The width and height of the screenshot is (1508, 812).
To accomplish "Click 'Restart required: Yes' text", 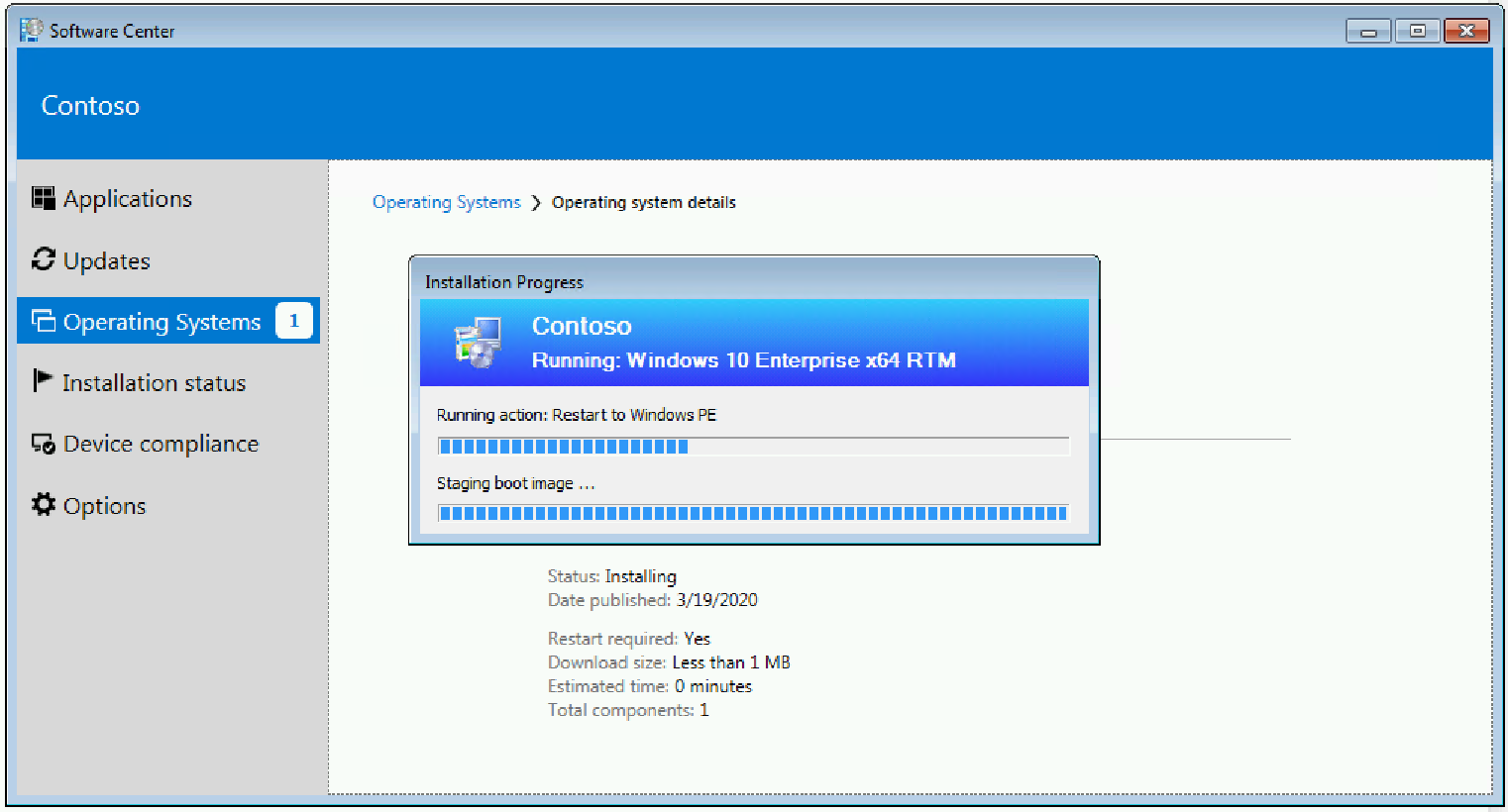I will click(629, 639).
